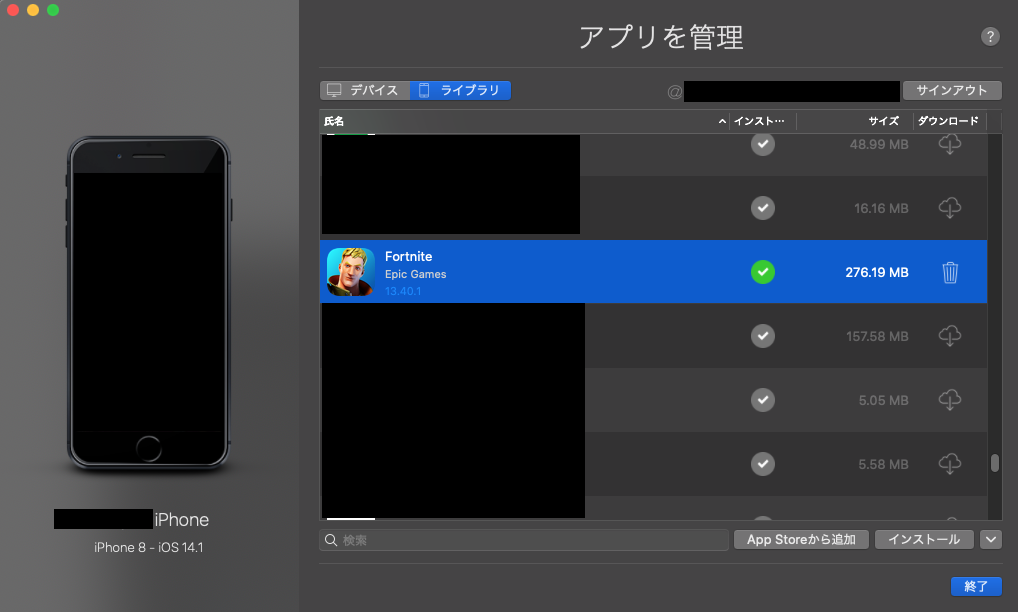Click installed checkmark in 48.99 MB row
The image size is (1018, 612).
tap(763, 144)
